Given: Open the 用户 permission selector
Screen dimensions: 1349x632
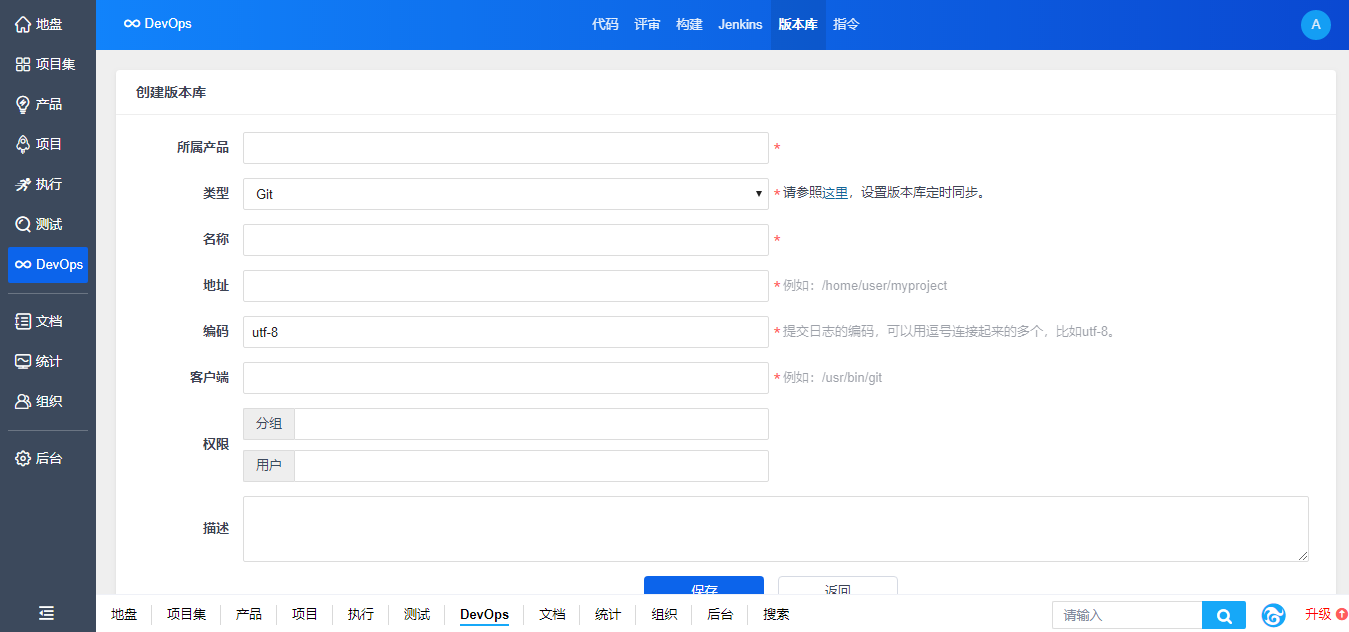Looking at the screenshot, I should click(x=531, y=466).
